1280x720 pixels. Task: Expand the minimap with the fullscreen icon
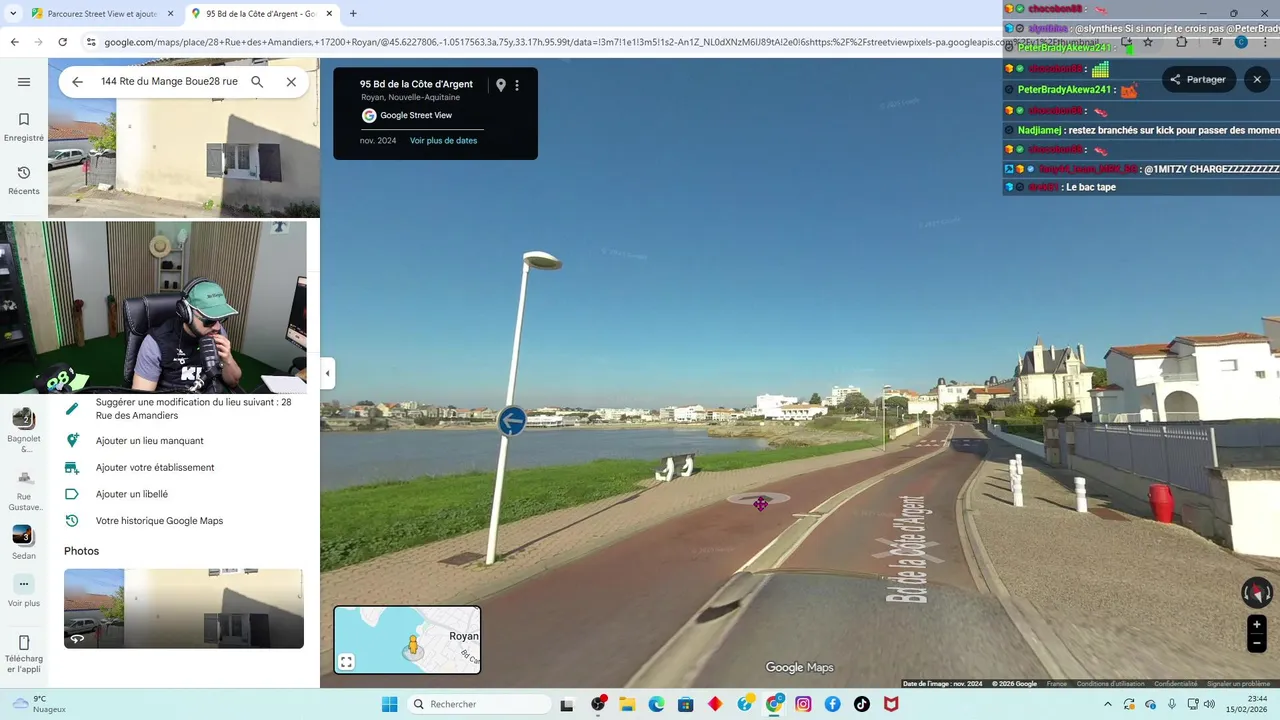[x=346, y=662]
